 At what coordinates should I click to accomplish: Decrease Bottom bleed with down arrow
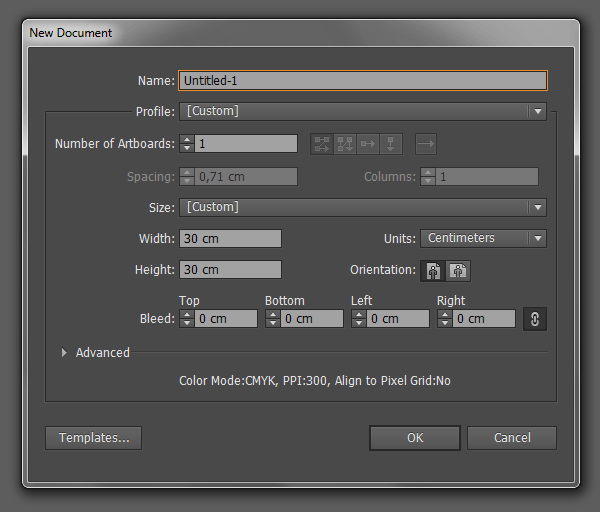tap(273, 323)
